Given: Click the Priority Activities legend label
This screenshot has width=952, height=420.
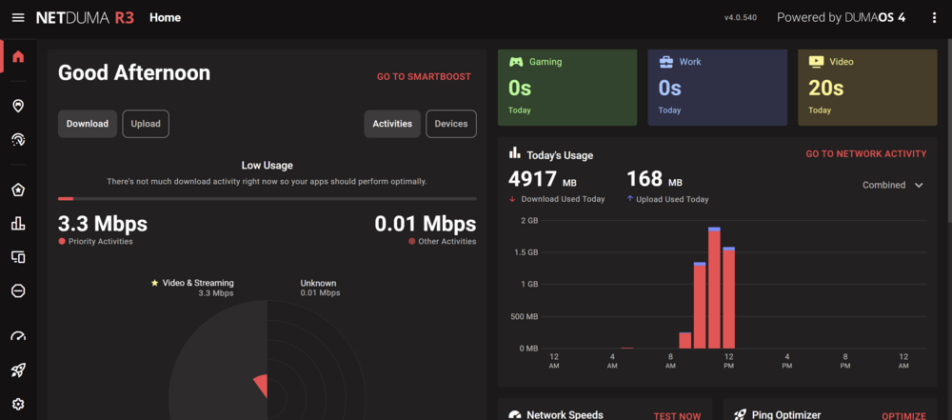Looking at the screenshot, I should (x=95, y=242).
